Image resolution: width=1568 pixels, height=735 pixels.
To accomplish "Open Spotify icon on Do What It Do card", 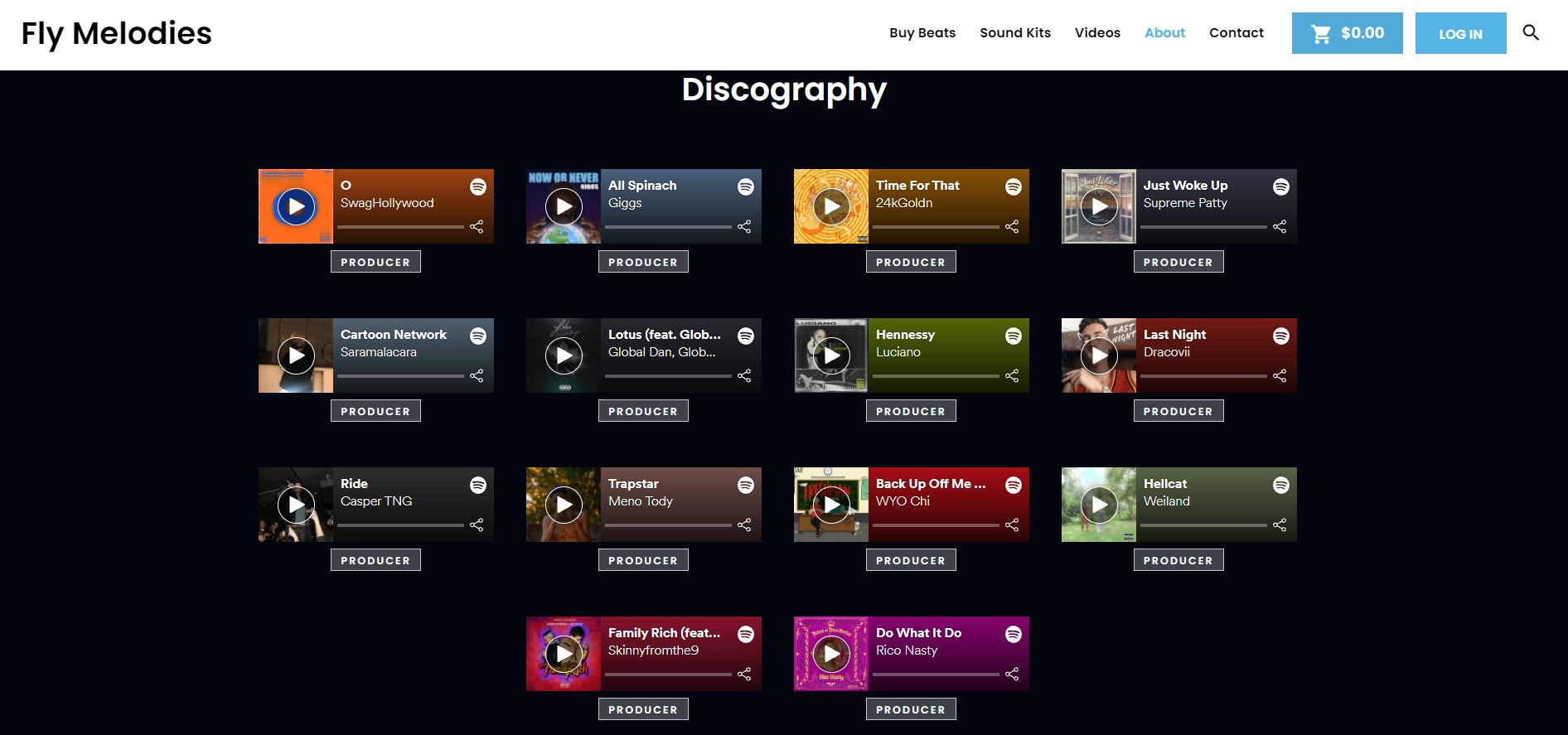I will [x=1014, y=634].
